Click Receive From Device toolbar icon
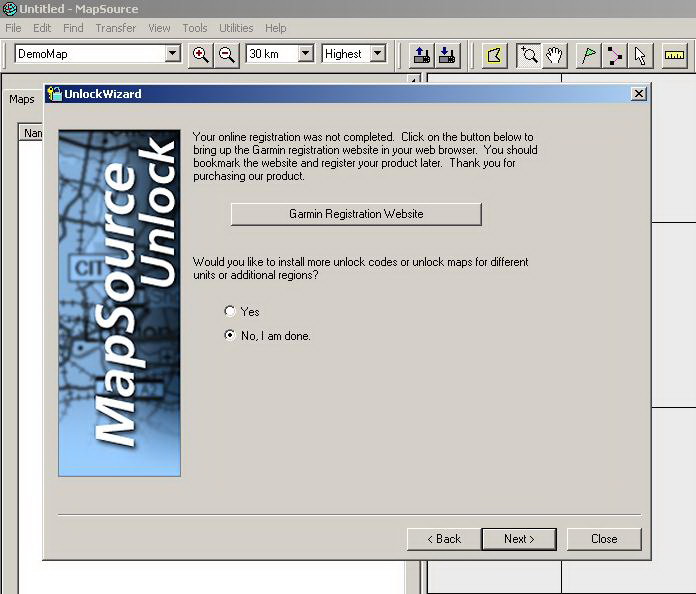The width and height of the screenshot is (696, 594). click(447, 55)
